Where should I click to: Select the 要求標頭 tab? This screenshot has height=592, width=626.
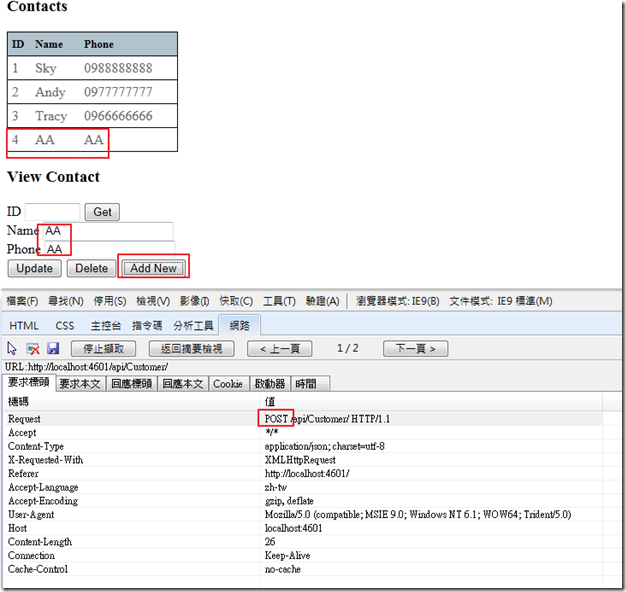[29, 382]
